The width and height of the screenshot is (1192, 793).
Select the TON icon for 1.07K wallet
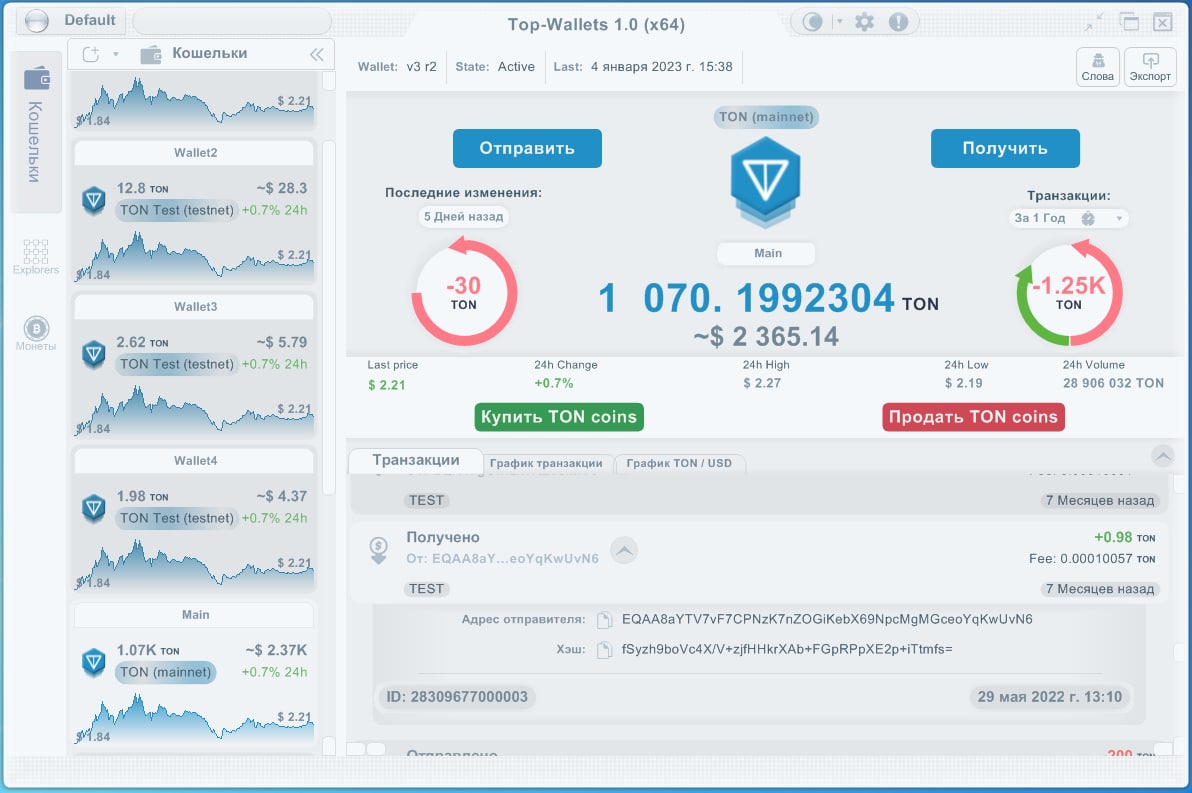(94, 662)
